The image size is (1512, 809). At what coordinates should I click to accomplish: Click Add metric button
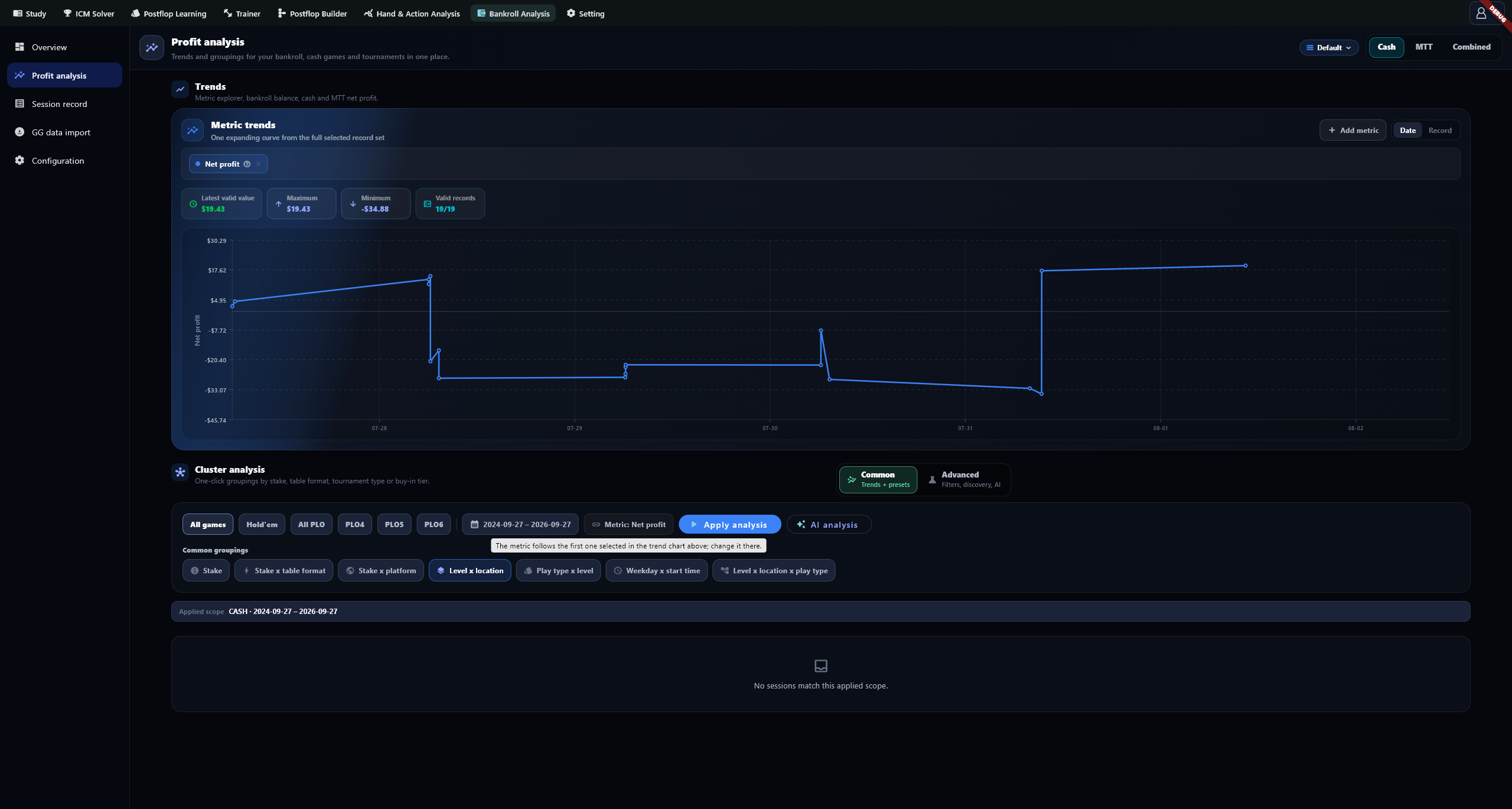(x=1353, y=130)
